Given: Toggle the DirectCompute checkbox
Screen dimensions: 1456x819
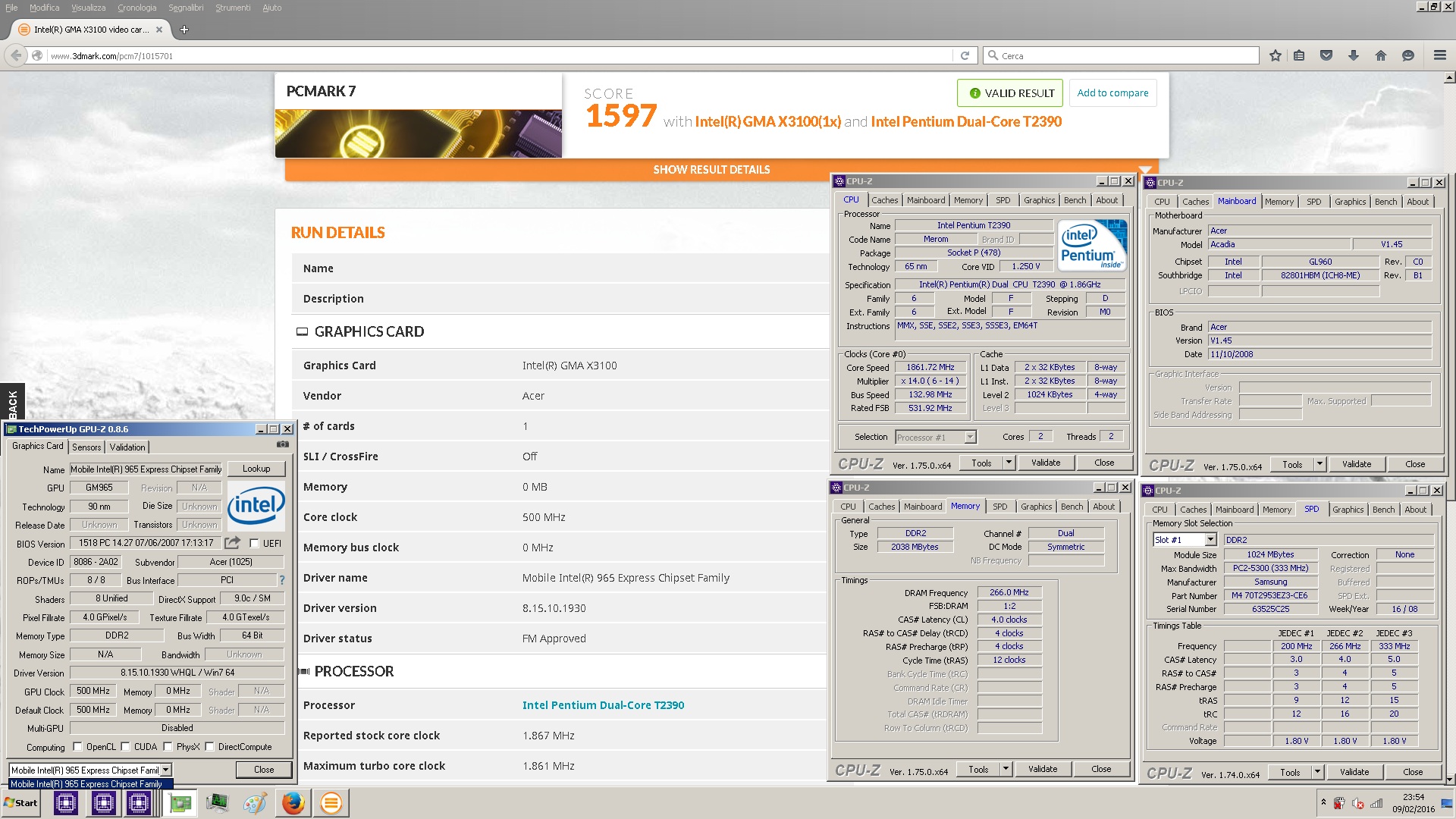Looking at the screenshot, I should (x=209, y=746).
